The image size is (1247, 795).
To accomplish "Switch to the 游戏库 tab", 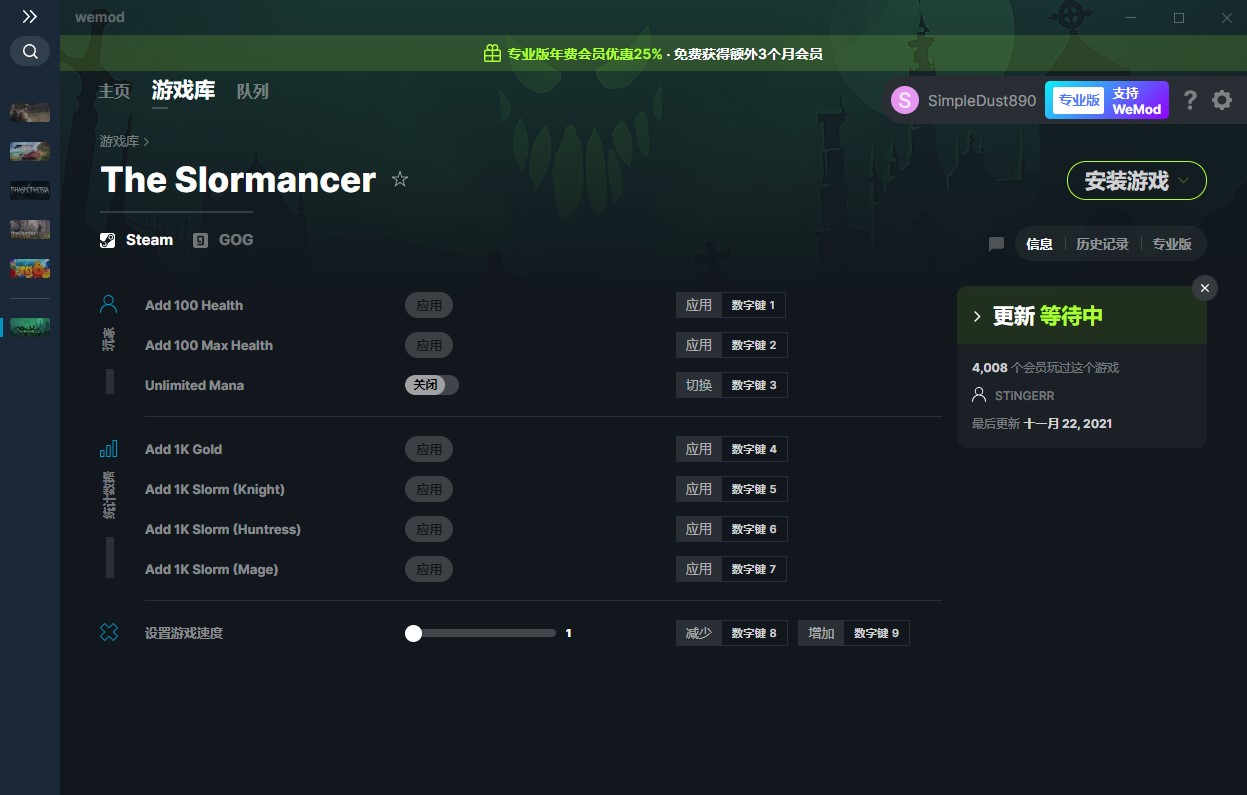I will tap(184, 90).
